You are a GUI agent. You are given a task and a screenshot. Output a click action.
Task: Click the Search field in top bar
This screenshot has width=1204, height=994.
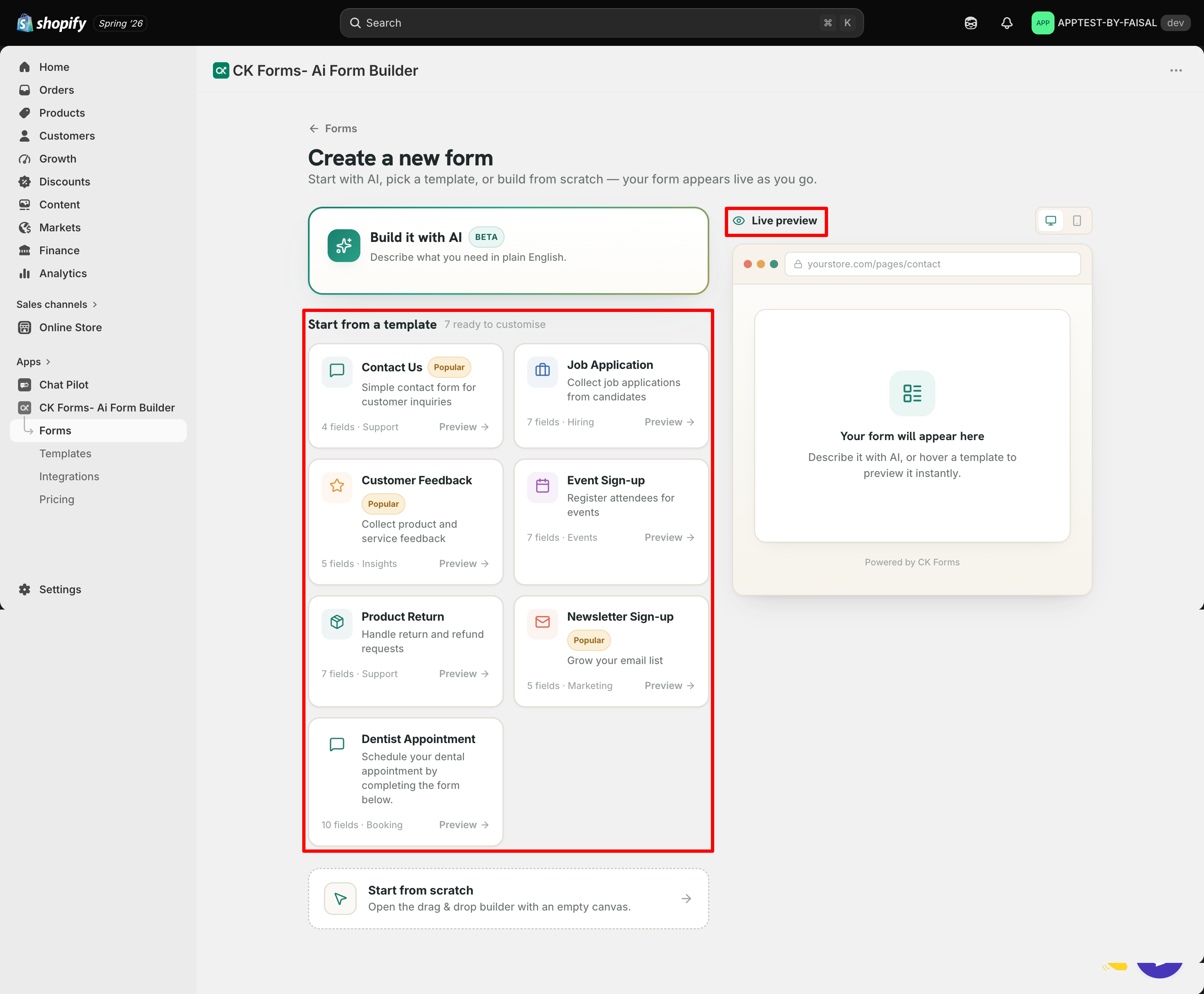pyautogui.click(x=602, y=23)
